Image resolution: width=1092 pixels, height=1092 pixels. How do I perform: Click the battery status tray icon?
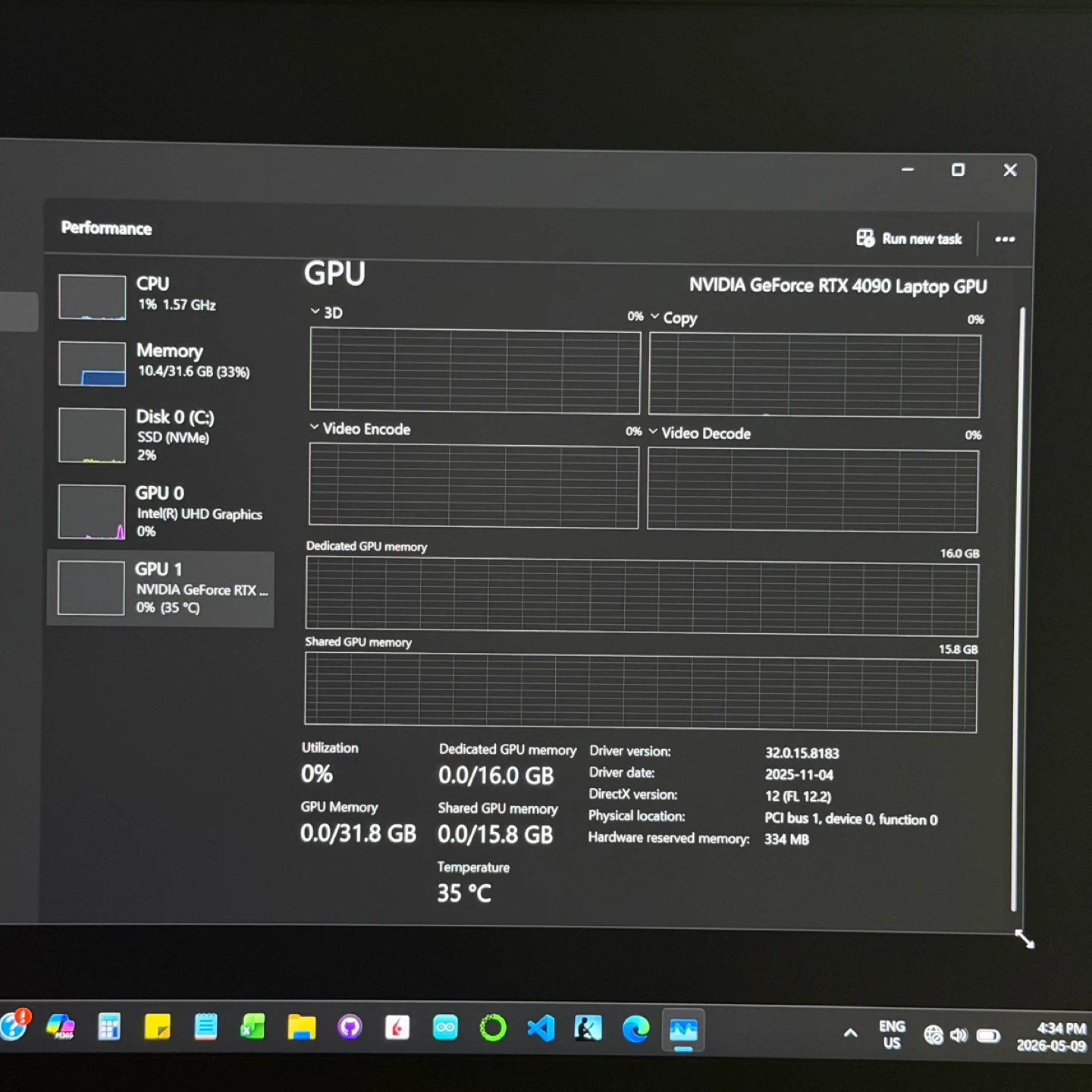pos(988,1036)
